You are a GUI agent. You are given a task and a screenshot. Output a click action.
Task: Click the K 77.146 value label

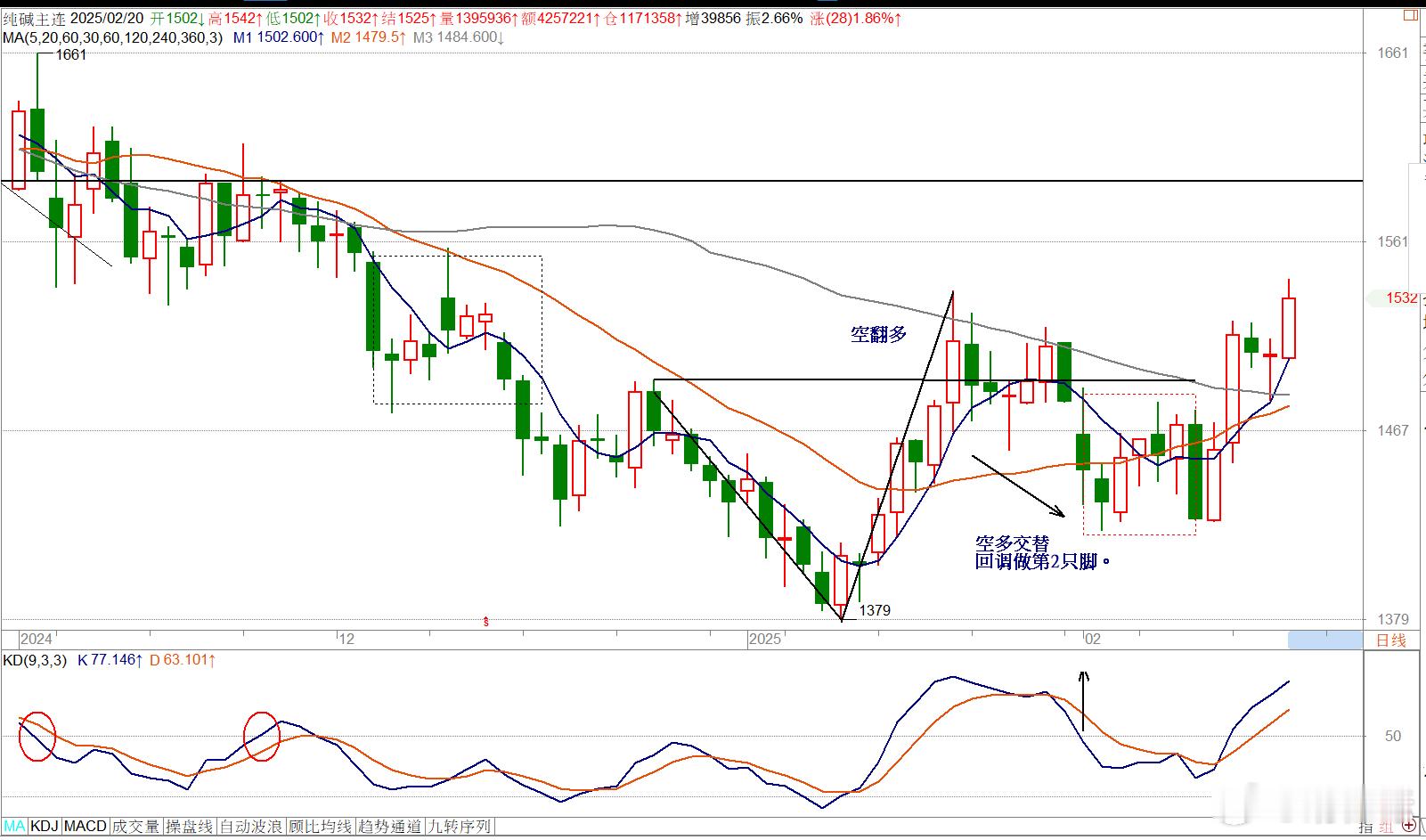(110, 660)
